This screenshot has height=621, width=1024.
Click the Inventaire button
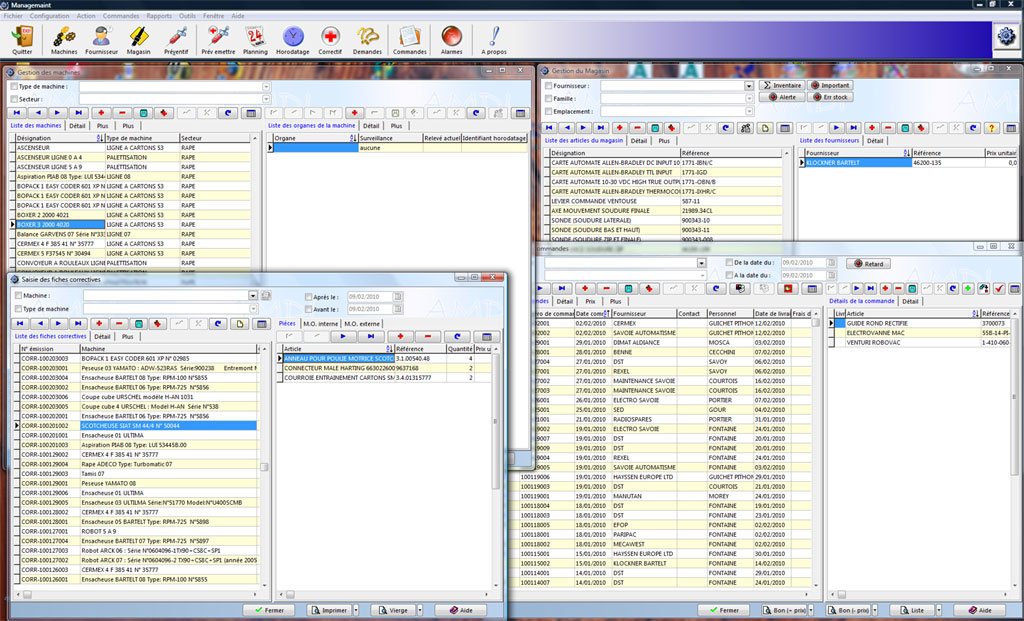(783, 85)
